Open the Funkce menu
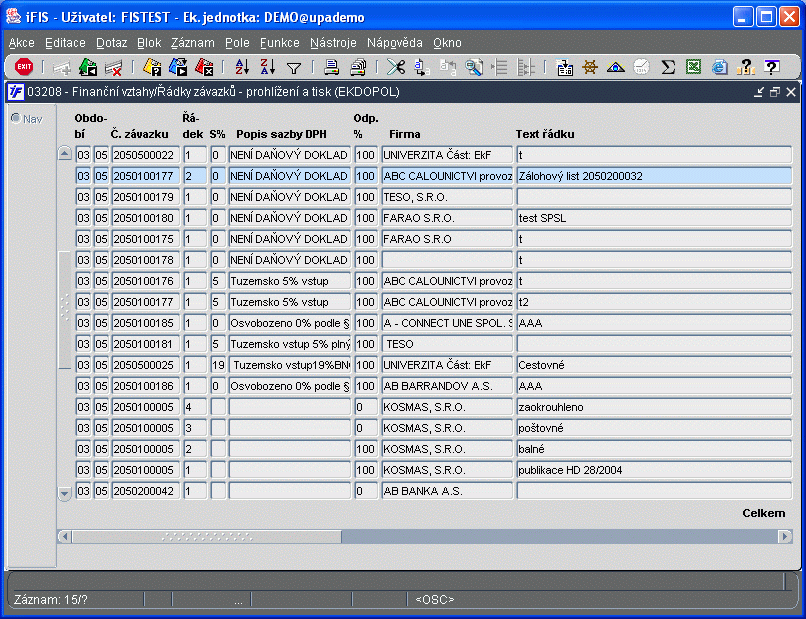Image resolution: width=806 pixels, height=619 pixels. [x=280, y=43]
